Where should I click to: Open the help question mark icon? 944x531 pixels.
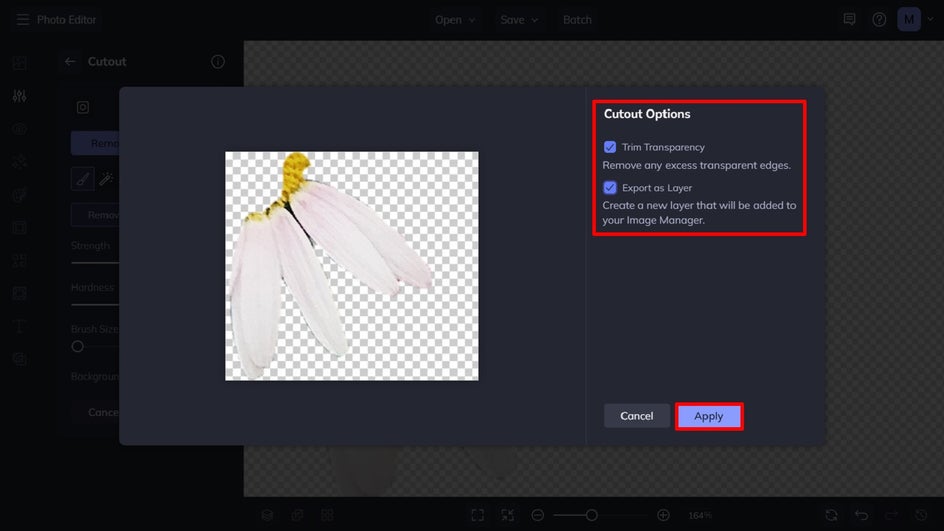879,20
